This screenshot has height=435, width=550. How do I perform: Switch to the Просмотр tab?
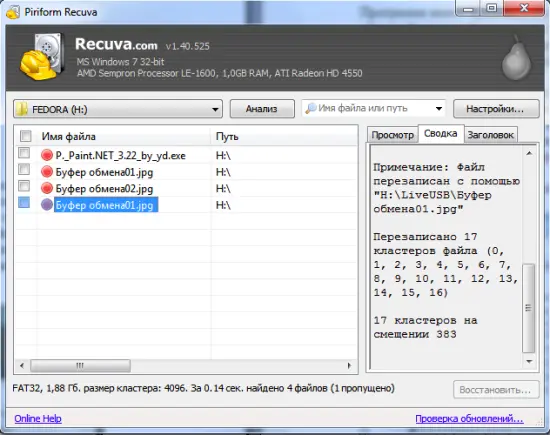click(x=393, y=135)
